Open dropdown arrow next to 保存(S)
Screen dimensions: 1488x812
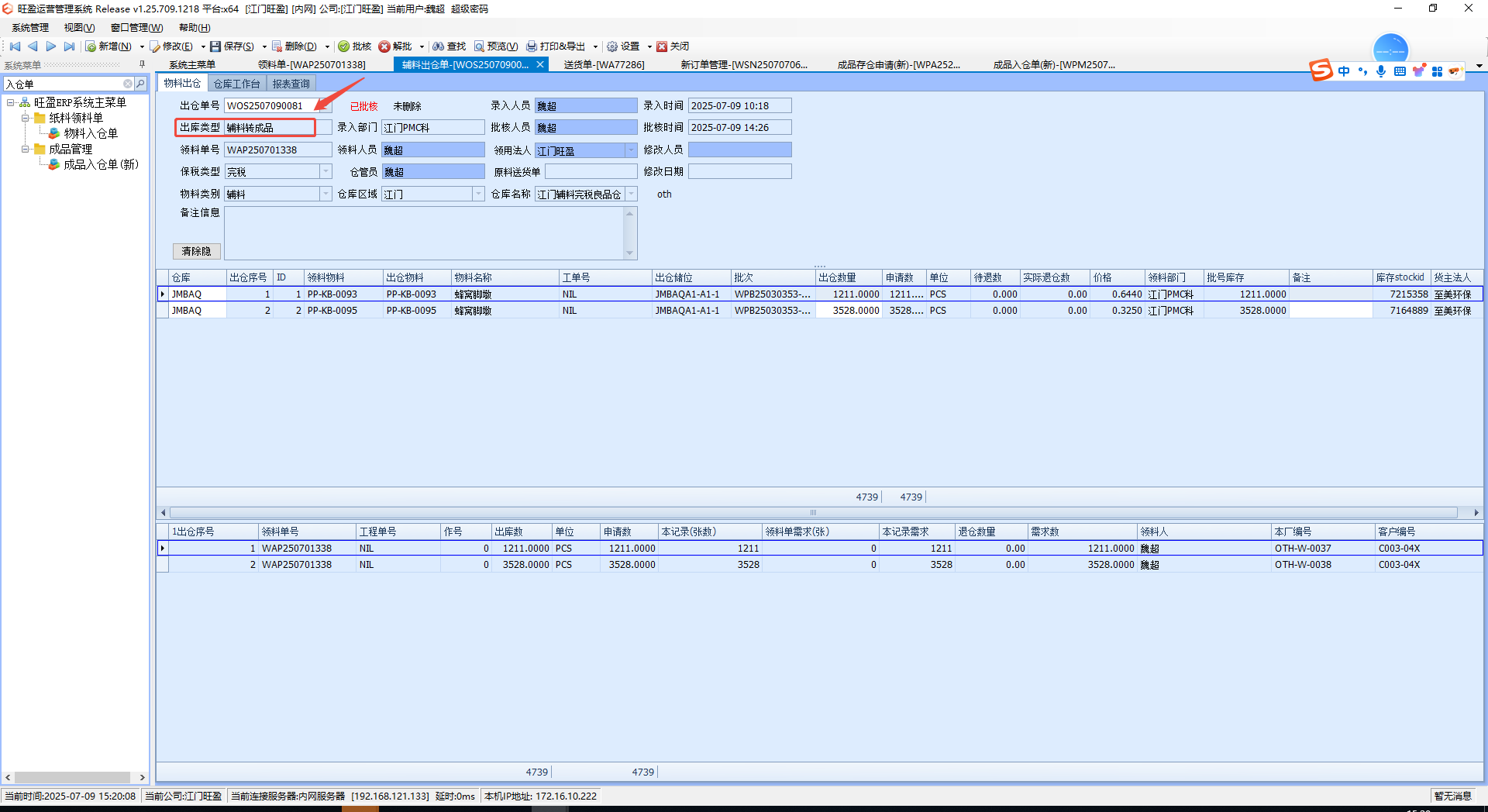(264, 47)
